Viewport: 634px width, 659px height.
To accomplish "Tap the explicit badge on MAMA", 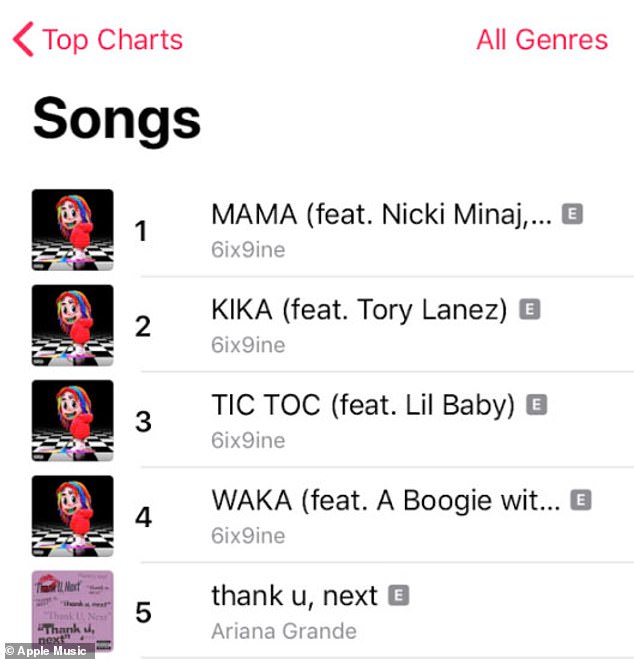I will tap(572, 214).
